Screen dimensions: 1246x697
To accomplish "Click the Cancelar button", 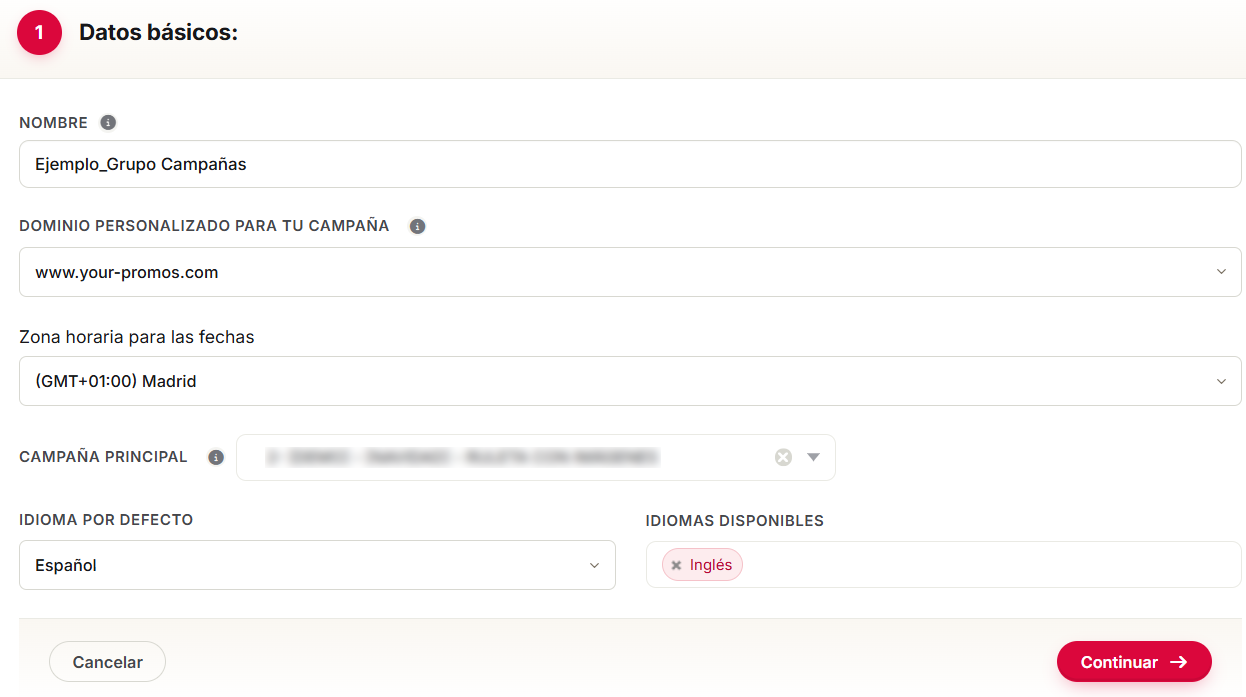I will (x=107, y=662).
